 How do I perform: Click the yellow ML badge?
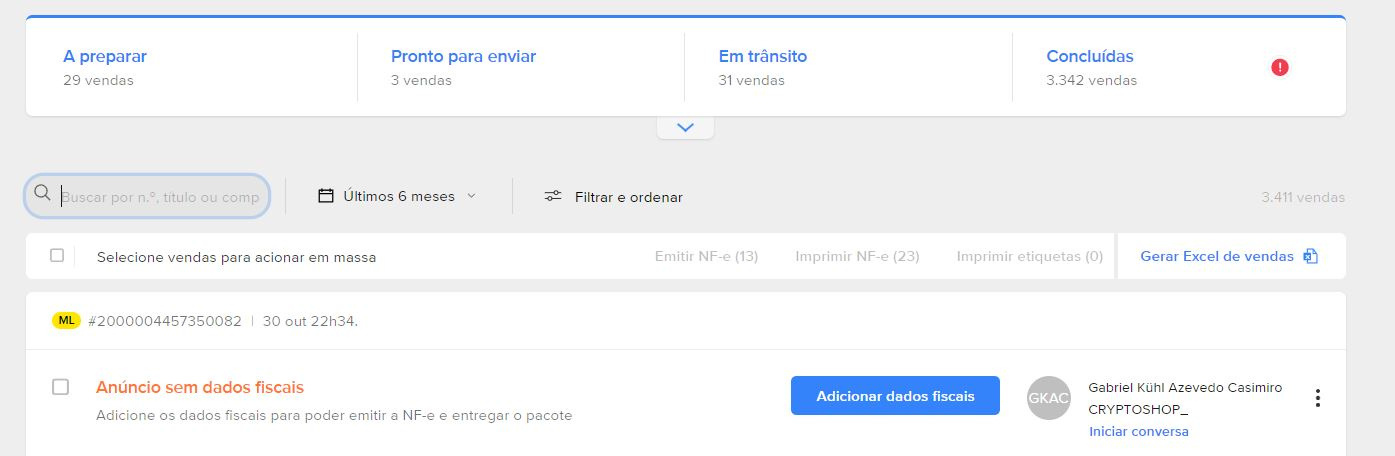pos(66,321)
